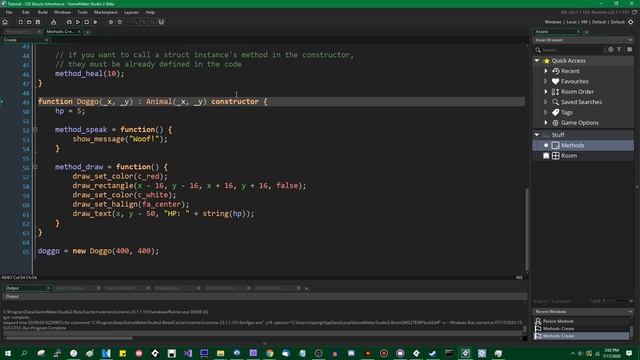
Task: Collapse the Recent Windows panel
Action: click(x=630, y=312)
